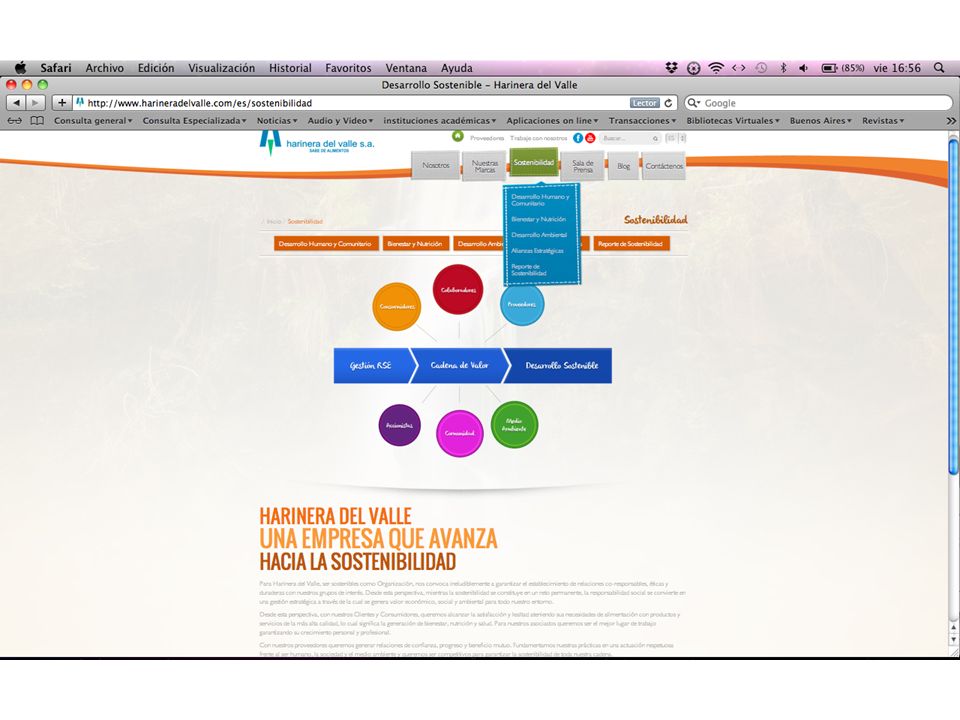Open the Visualización menu
The height and width of the screenshot is (720, 960).
pyautogui.click(x=221, y=68)
